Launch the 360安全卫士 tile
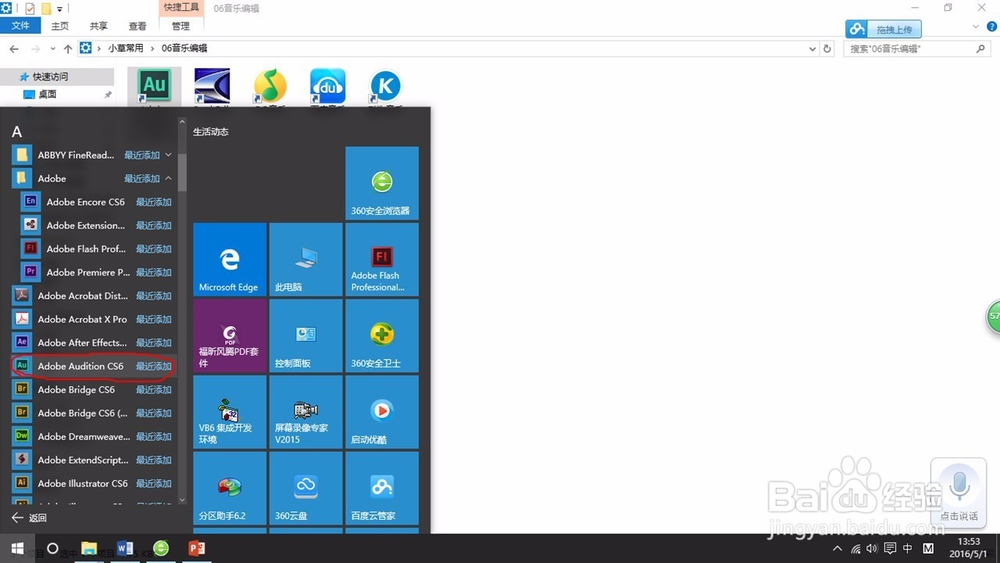Screen dimensions: 1000x563 [x=382, y=335]
